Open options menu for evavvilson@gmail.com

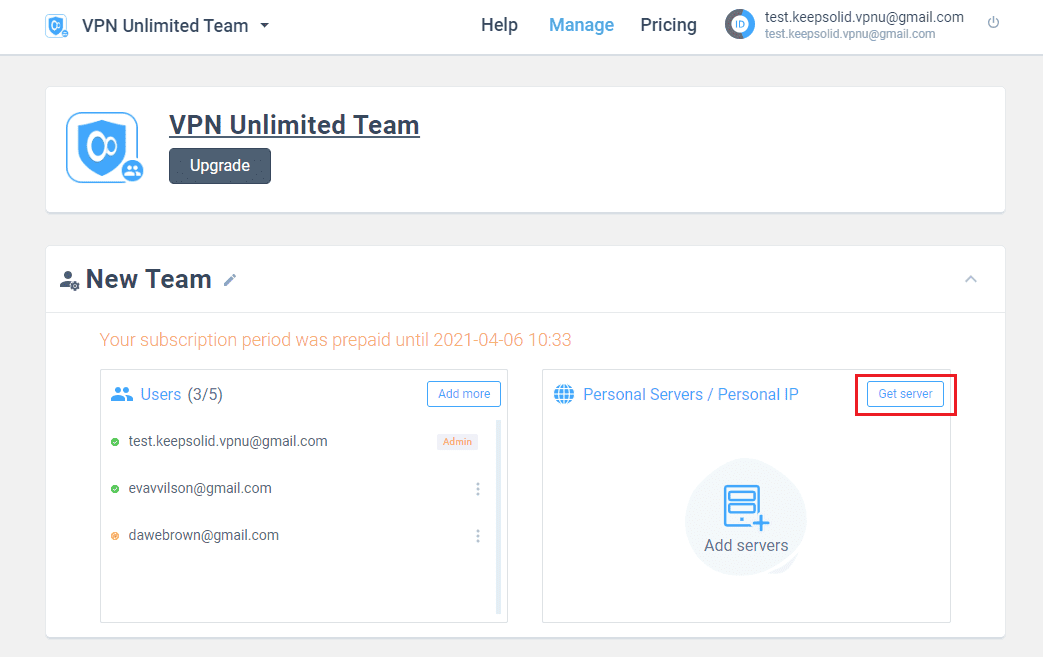(x=478, y=489)
